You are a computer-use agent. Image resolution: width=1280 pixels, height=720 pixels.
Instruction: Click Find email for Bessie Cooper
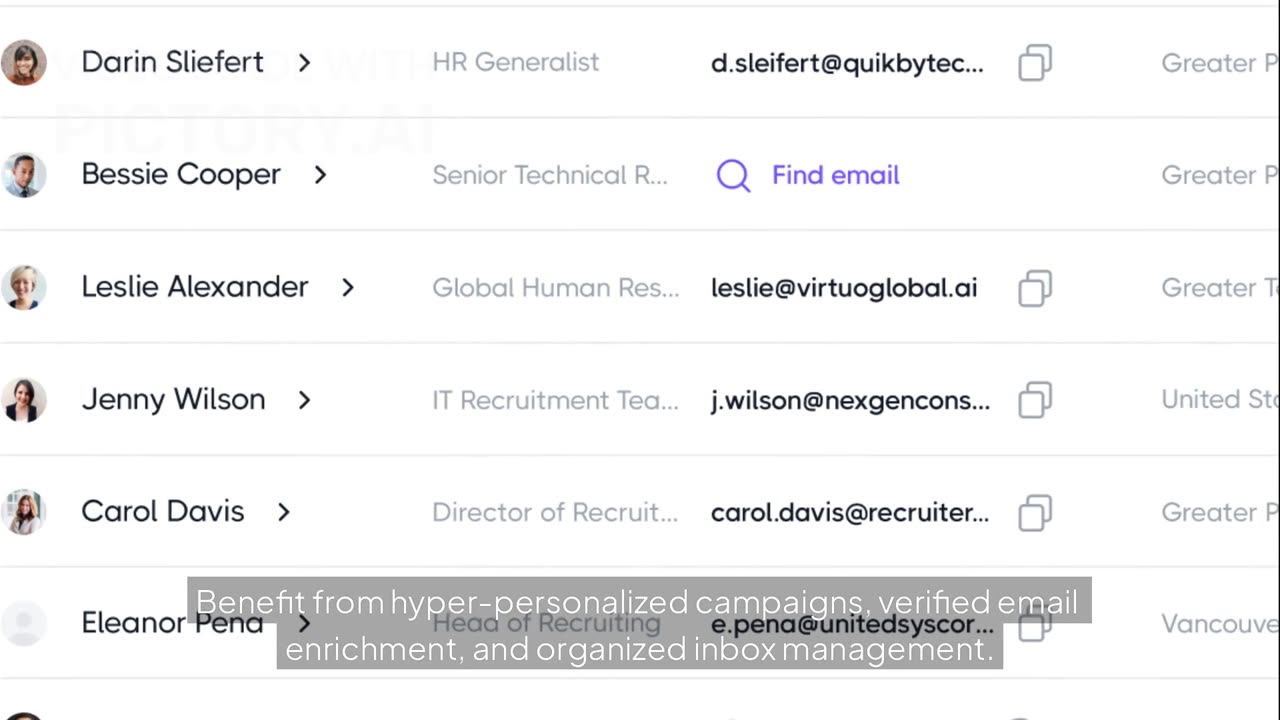[835, 175]
